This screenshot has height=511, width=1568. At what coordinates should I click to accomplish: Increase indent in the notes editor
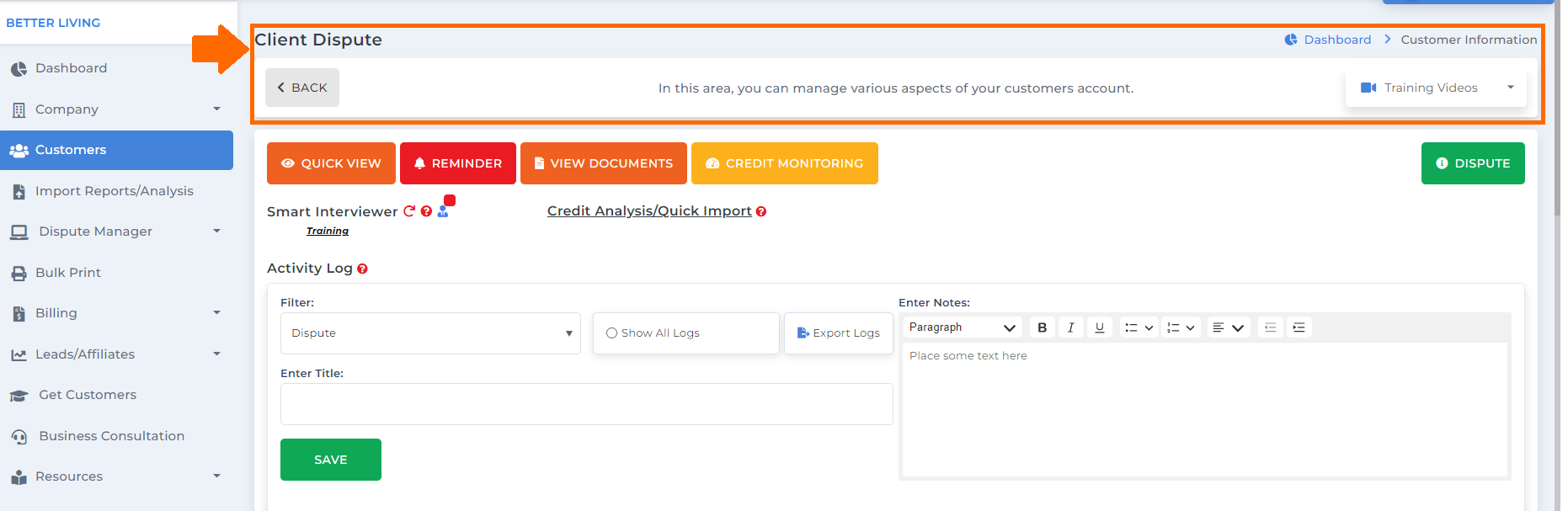(1299, 327)
